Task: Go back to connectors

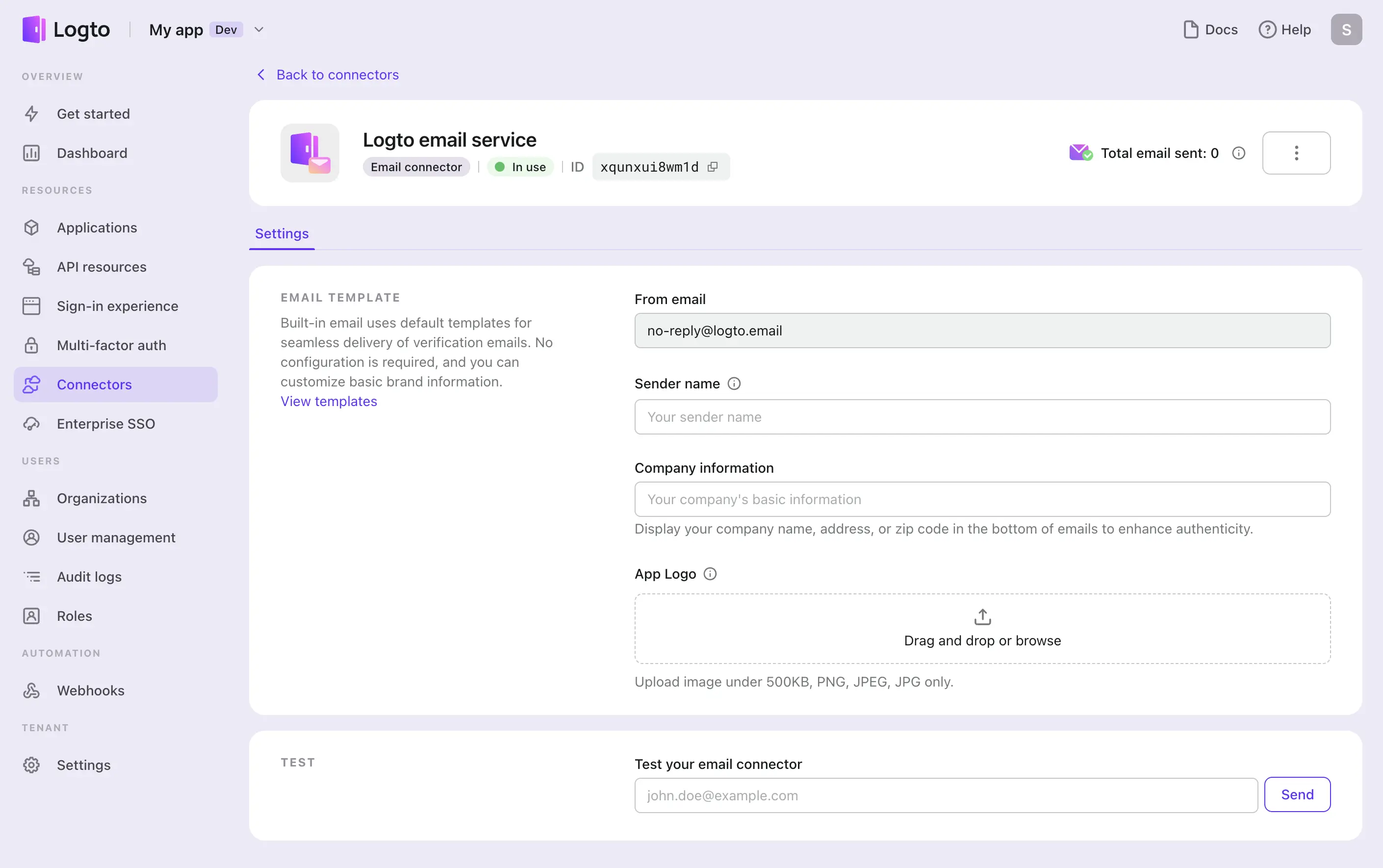Action: click(327, 75)
